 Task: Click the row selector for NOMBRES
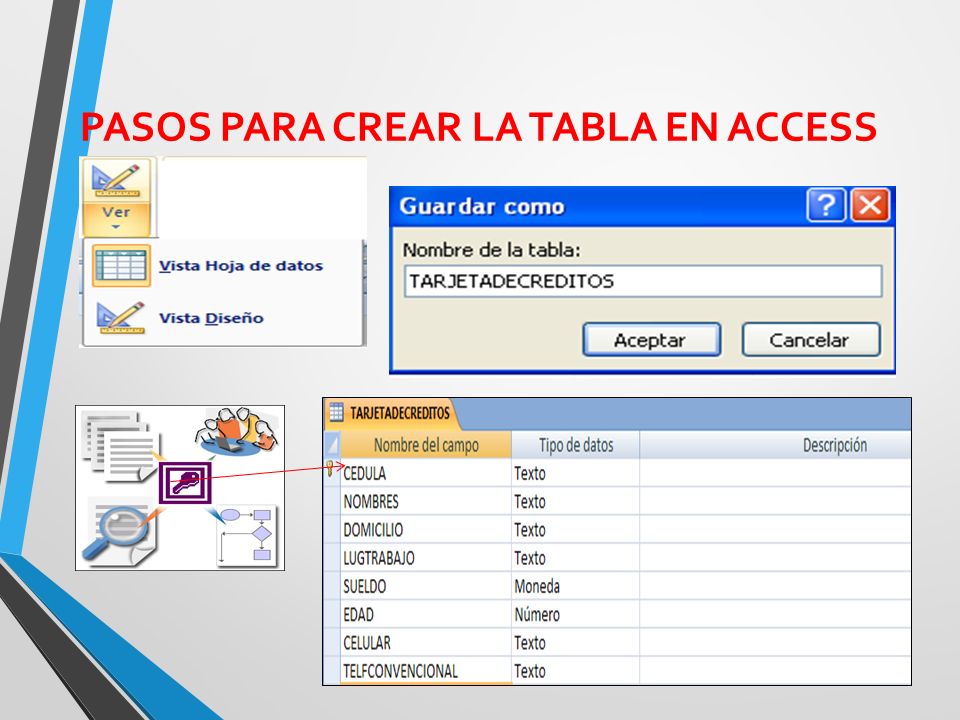click(x=332, y=502)
